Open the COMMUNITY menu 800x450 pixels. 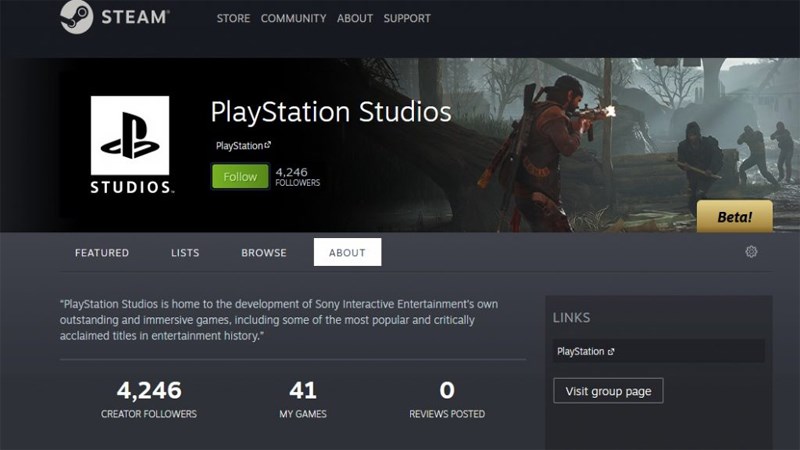(293, 18)
